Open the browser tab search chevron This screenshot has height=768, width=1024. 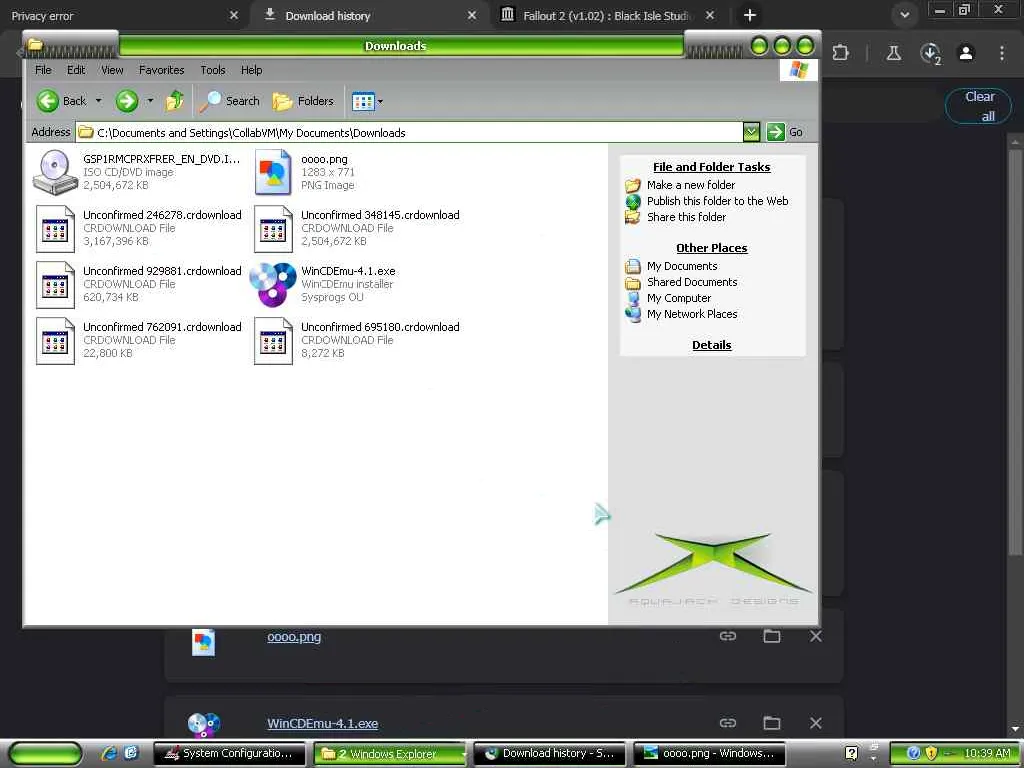(904, 15)
